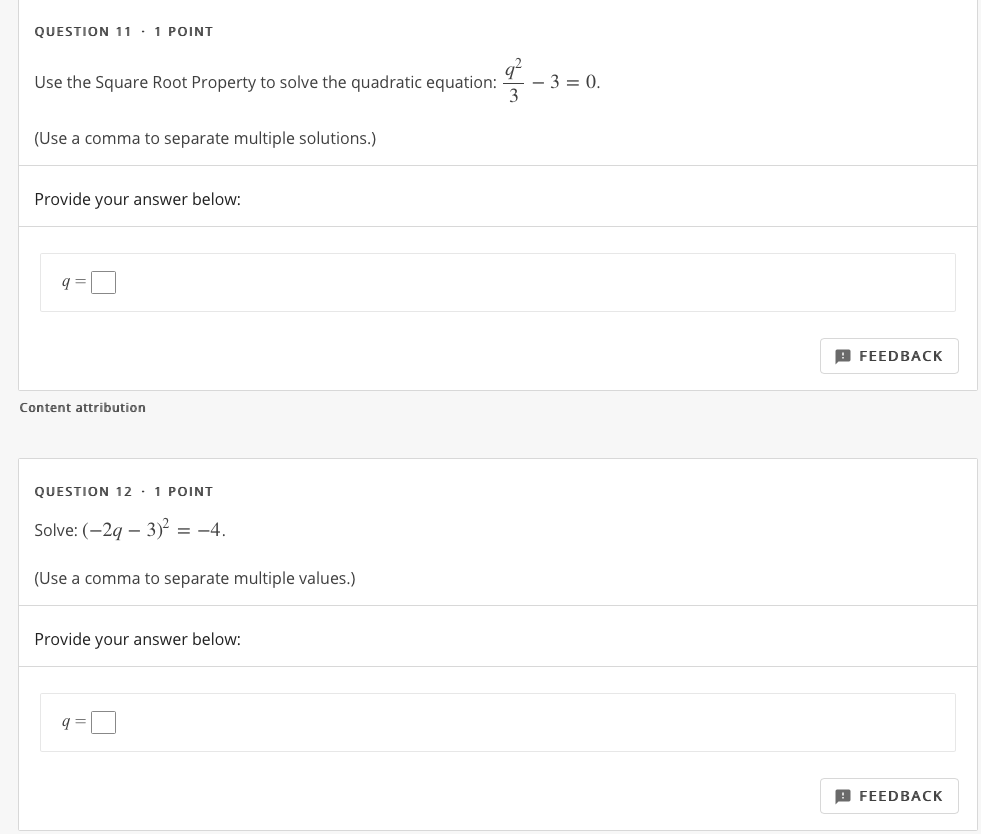Screen dimensions: 981x834
Task: Open feedback for Question 12
Action: 889,796
